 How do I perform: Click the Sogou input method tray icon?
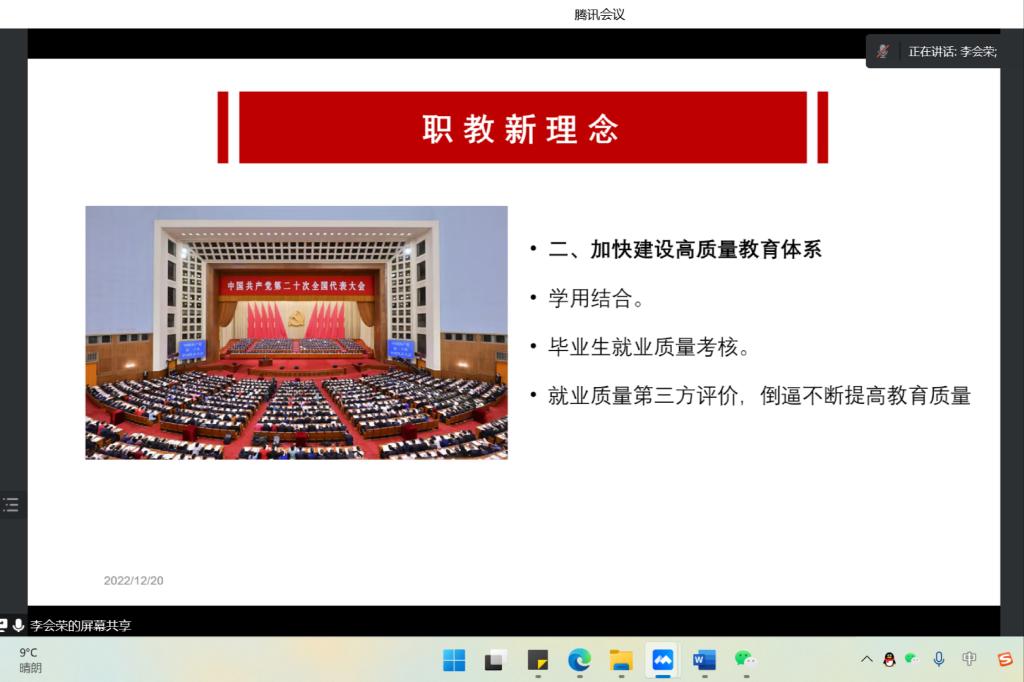click(1004, 659)
